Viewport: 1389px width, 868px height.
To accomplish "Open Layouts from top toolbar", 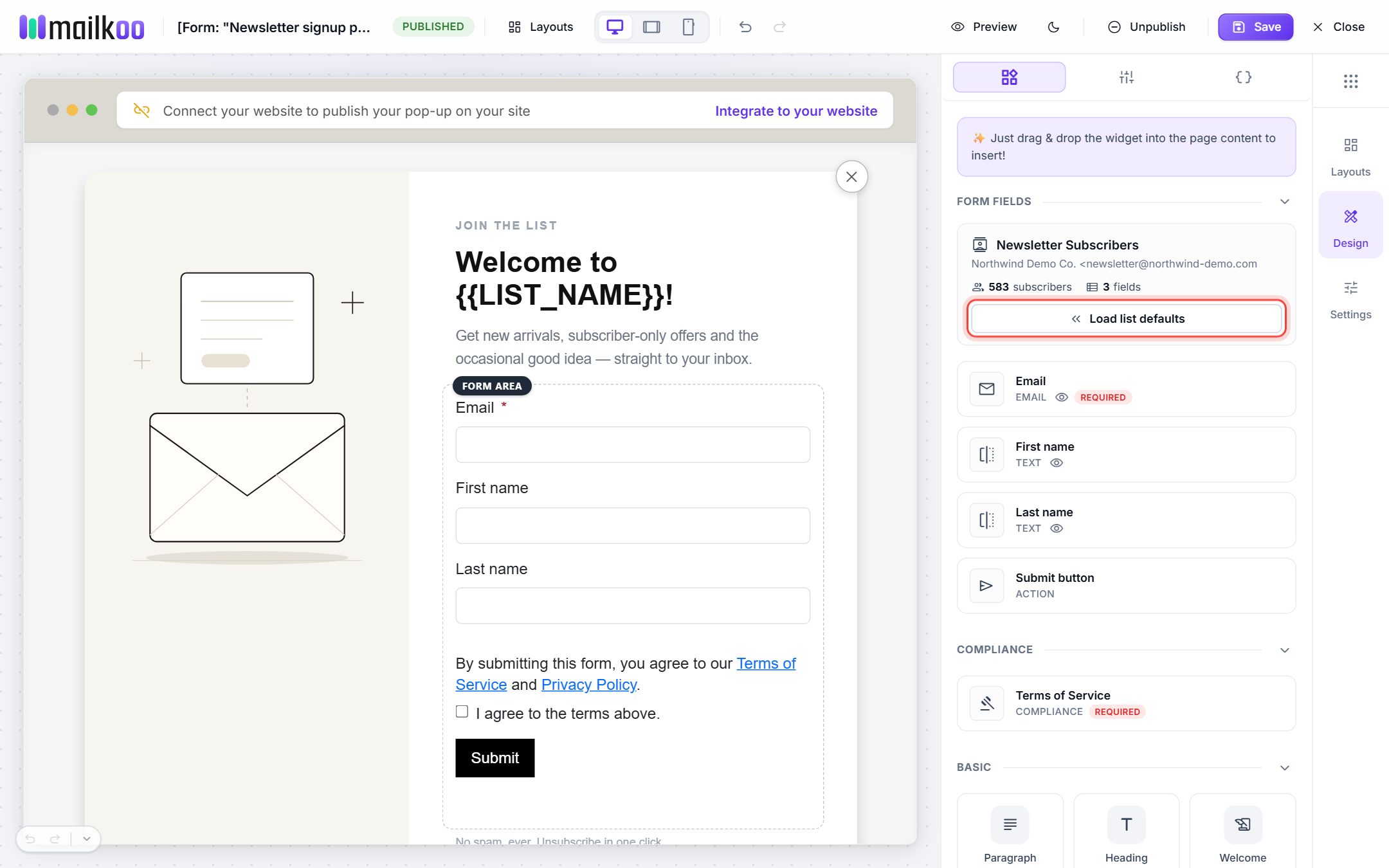I will tap(540, 27).
